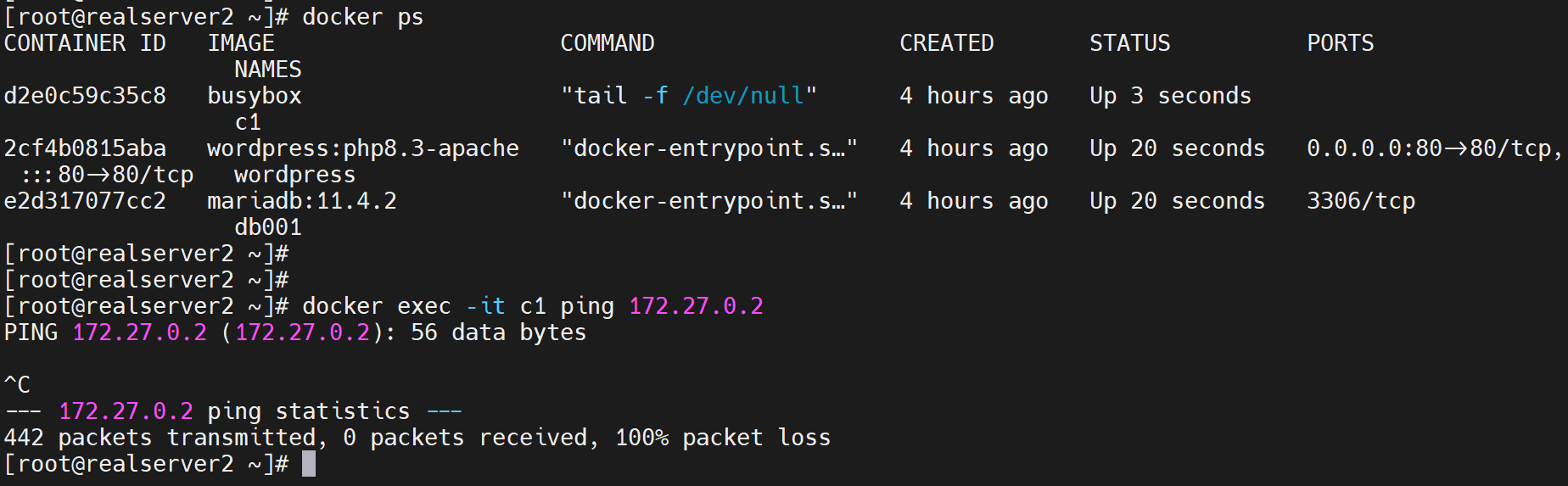Click the CREATED column header

point(946,43)
